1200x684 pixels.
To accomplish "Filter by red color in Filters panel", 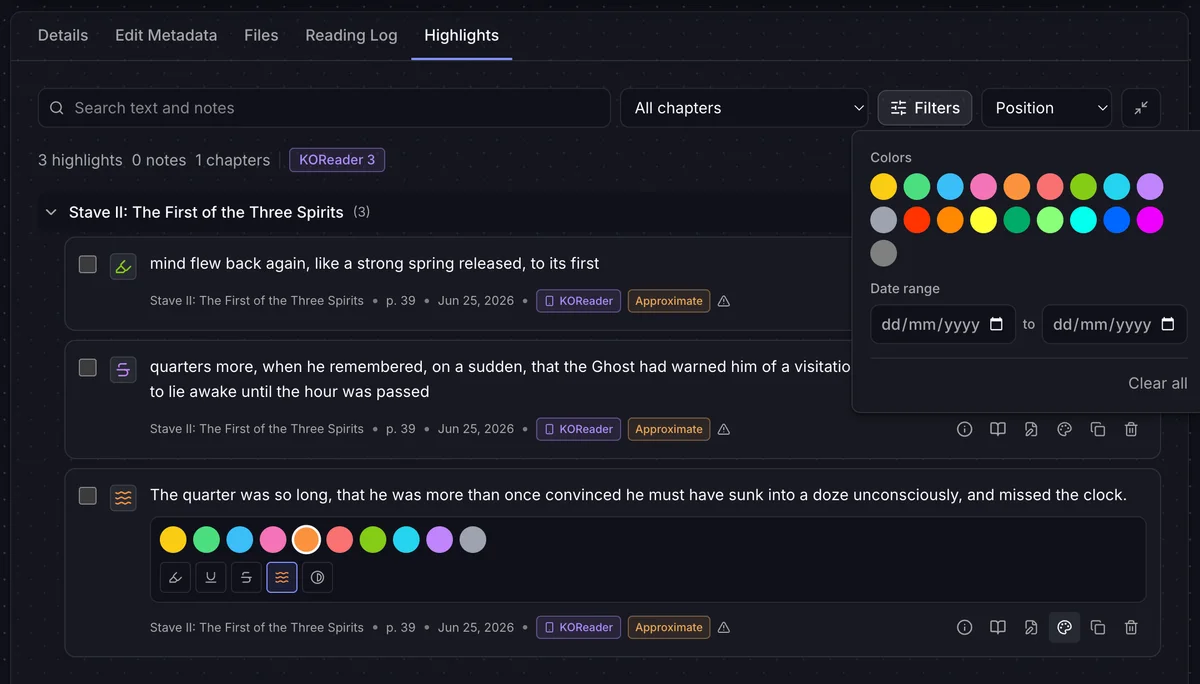I will [x=917, y=220].
